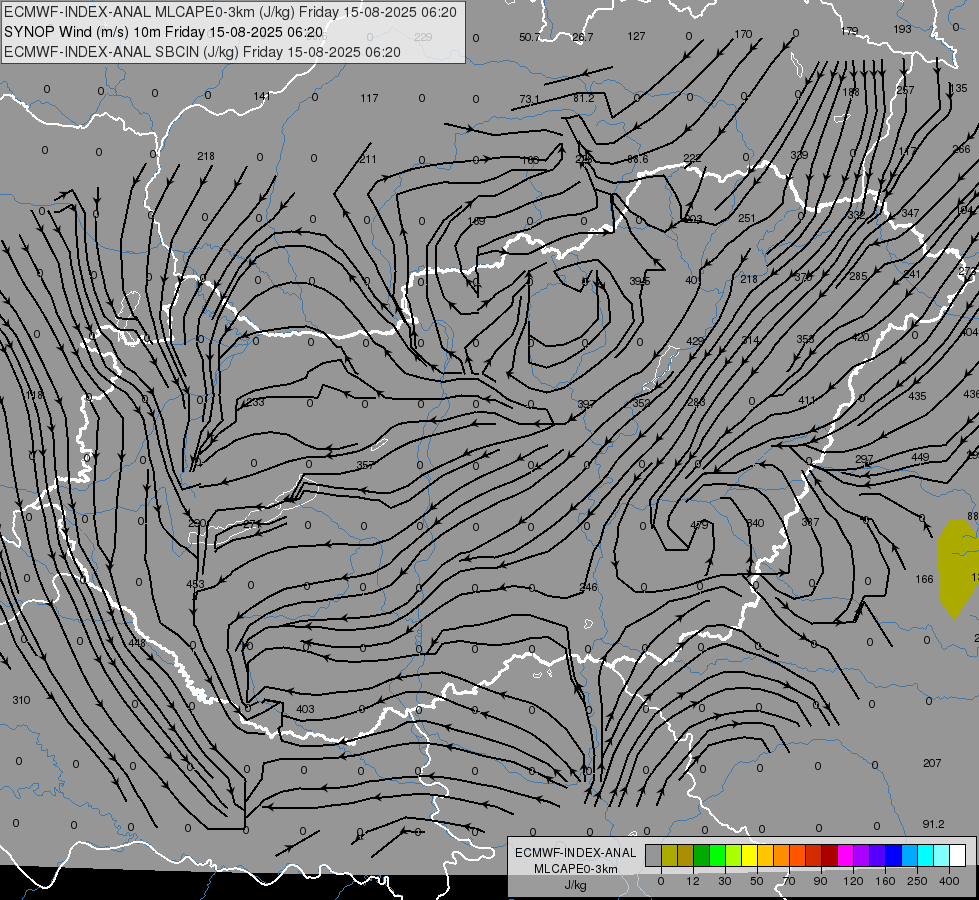Click the map value 297

864,459
